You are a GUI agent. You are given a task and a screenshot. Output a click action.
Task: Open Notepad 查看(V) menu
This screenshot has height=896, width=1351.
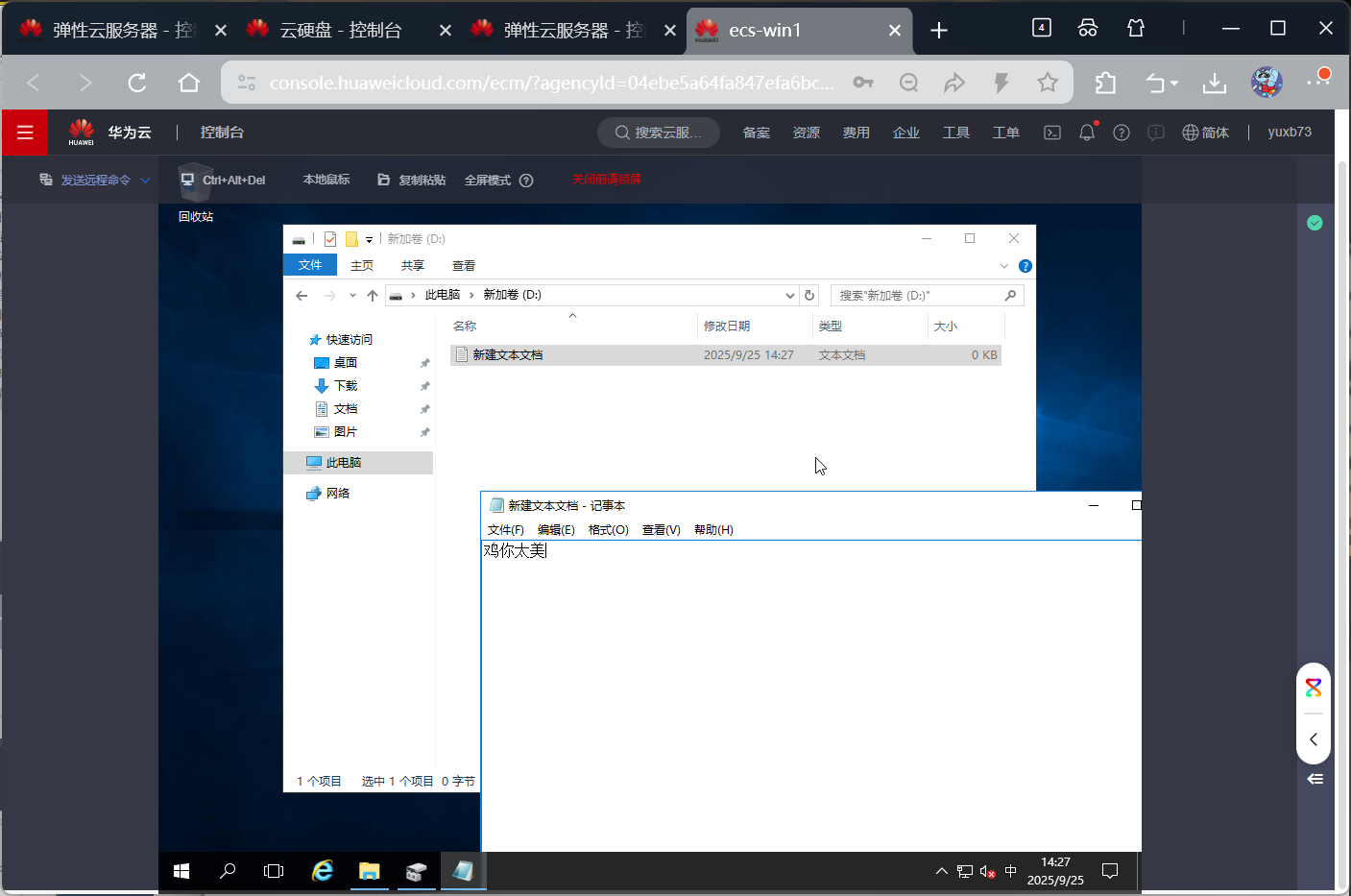[662, 530]
